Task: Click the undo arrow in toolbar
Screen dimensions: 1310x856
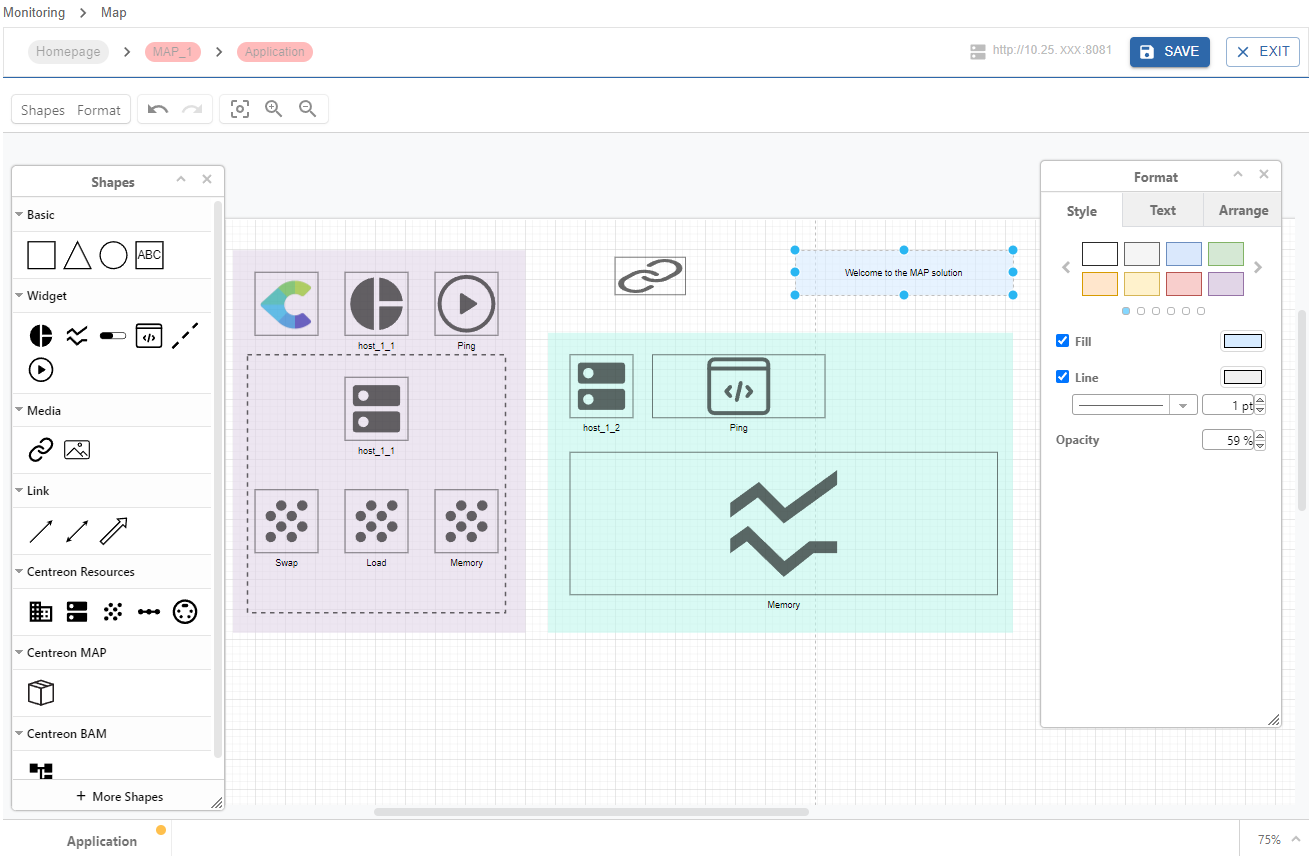Action: click(158, 110)
